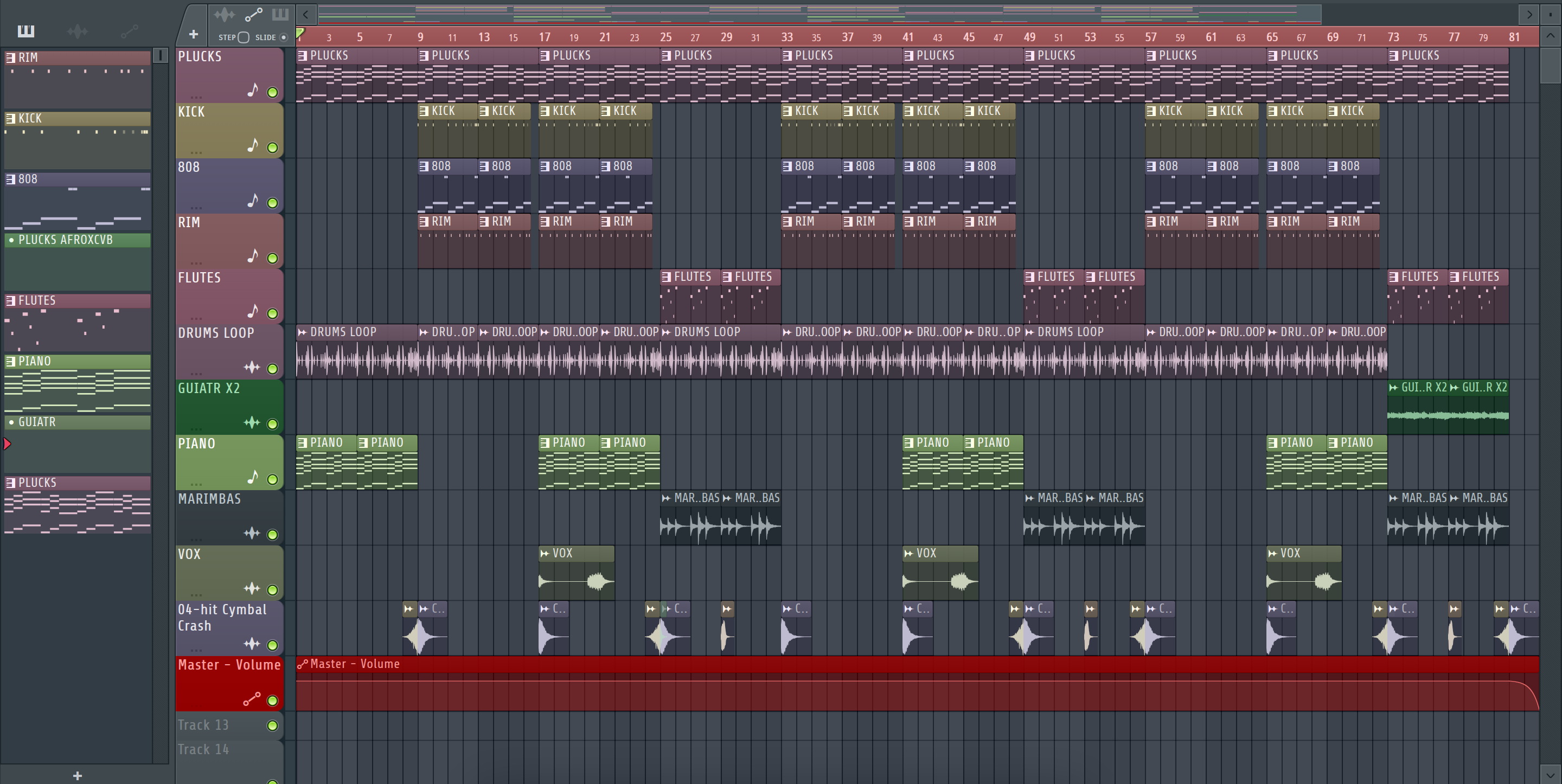The width and height of the screenshot is (1562, 784).
Task: Click the waveform icon on MARIMBAS track
Action: tap(252, 533)
